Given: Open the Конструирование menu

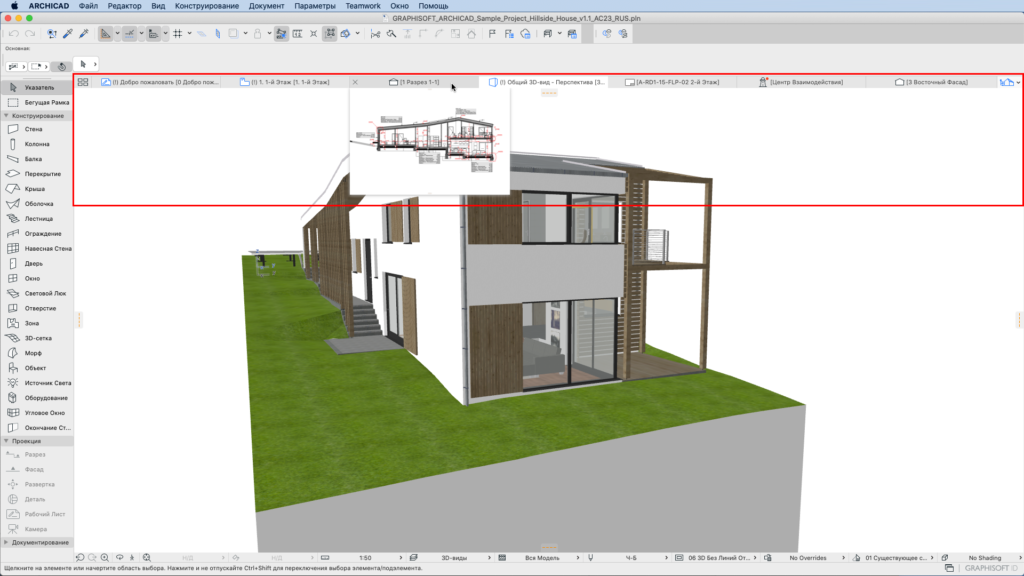Looking at the screenshot, I should click(206, 6).
